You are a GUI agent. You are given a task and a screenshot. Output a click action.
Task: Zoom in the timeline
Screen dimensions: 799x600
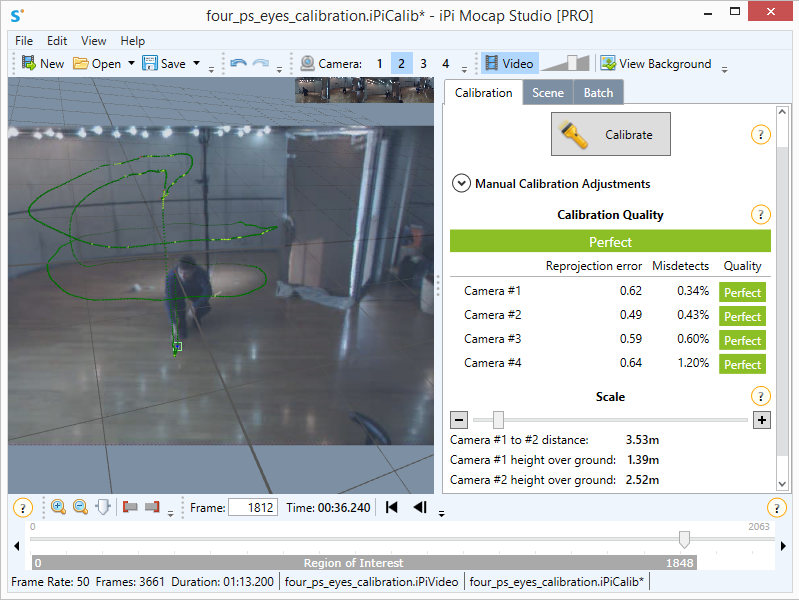(x=59, y=507)
